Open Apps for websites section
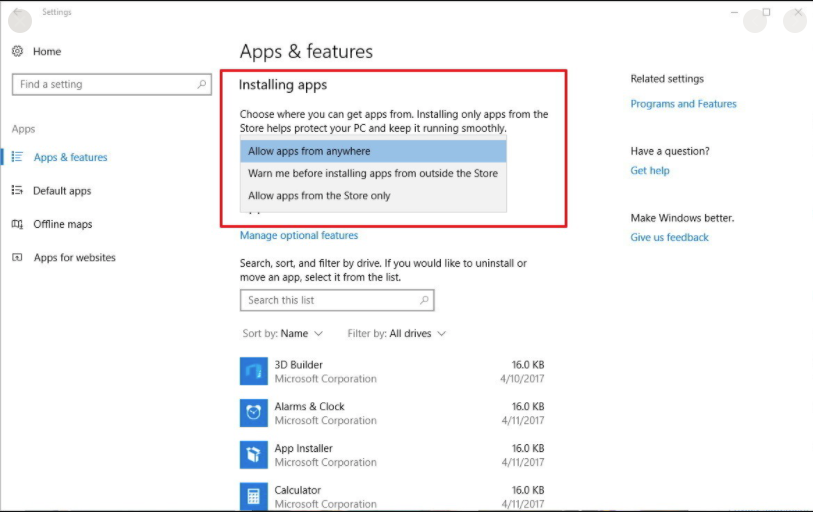Image resolution: width=813 pixels, height=512 pixels. (x=75, y=257)
